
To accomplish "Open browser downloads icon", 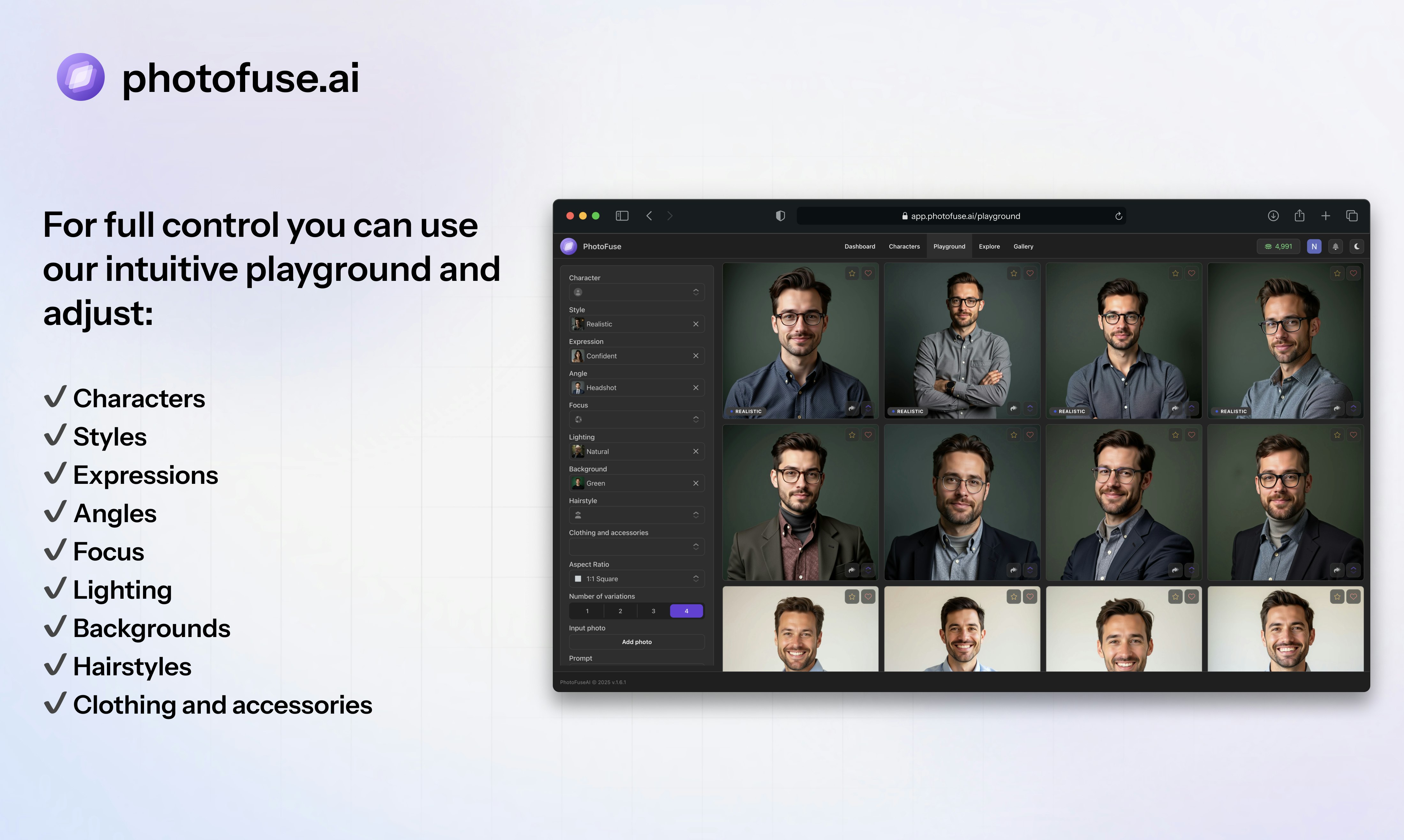I will pos(1273,216).
